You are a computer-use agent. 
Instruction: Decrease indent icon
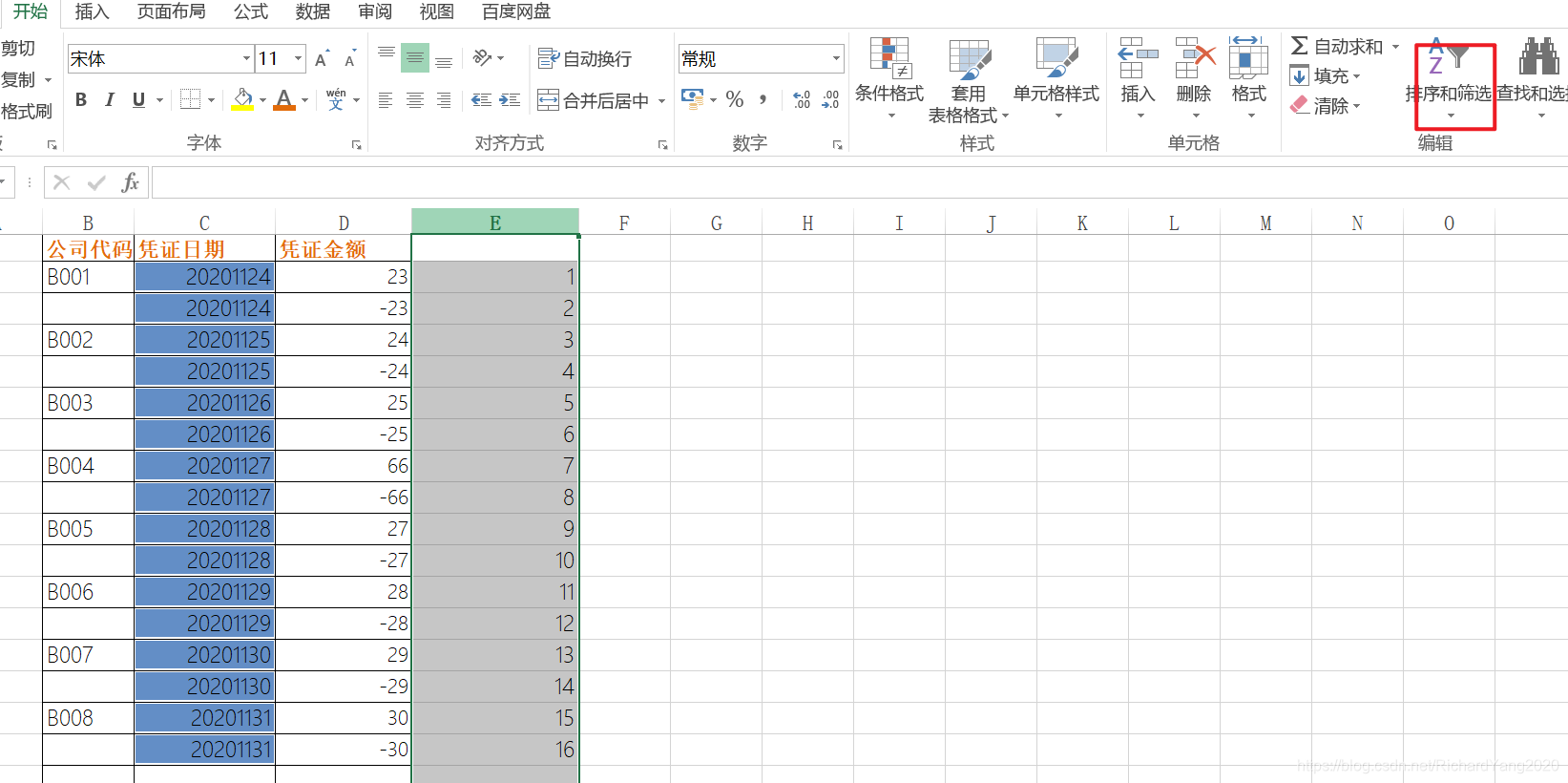coord(482,100)
